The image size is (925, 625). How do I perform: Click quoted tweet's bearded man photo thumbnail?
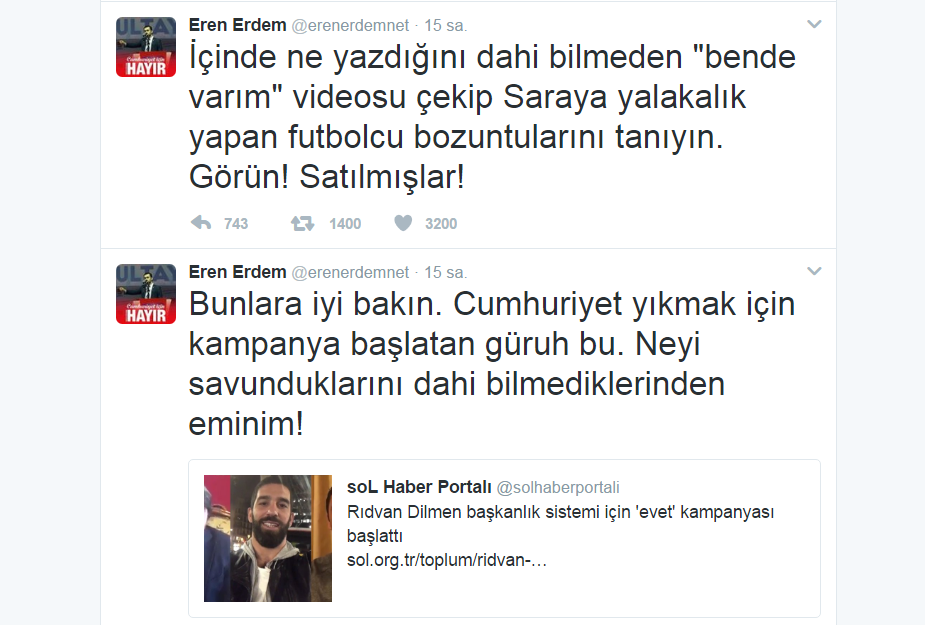pyautogui.click(x=268, y=538)
